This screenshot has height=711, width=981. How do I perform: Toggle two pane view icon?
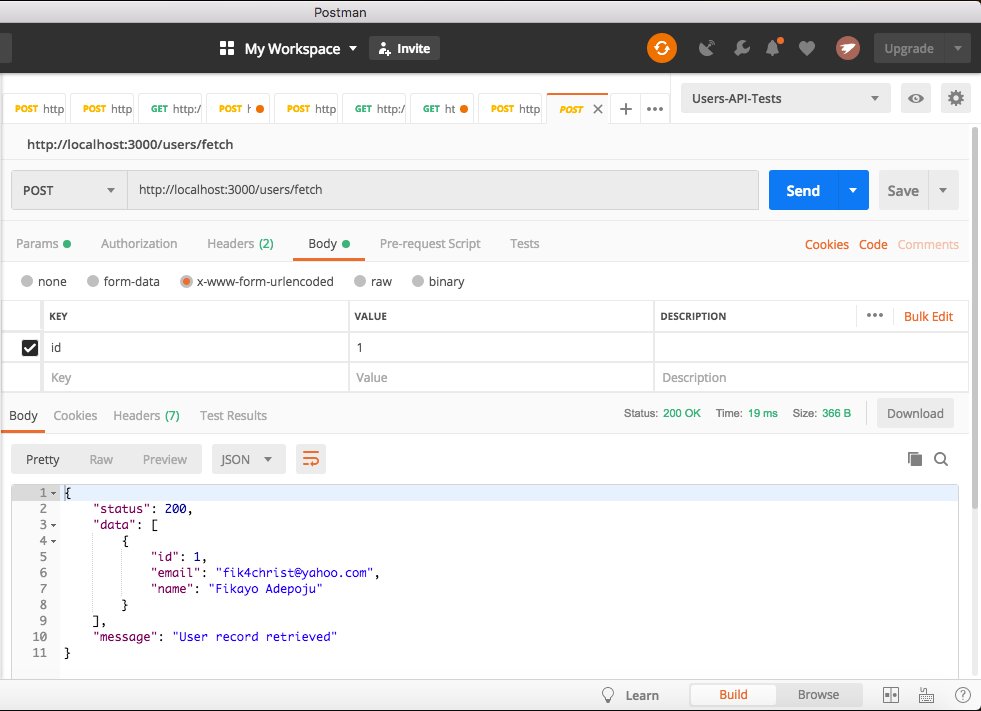(x=890, y=695)
